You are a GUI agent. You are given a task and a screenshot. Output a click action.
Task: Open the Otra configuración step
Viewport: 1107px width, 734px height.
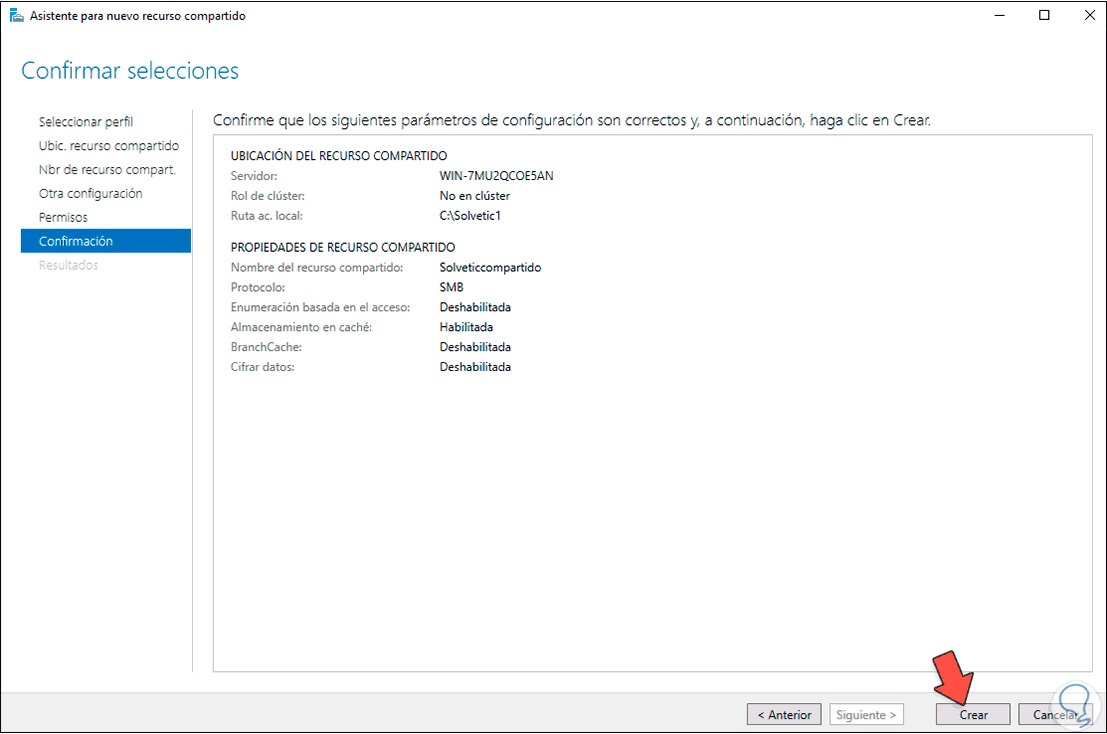click(x=89, y=193)
